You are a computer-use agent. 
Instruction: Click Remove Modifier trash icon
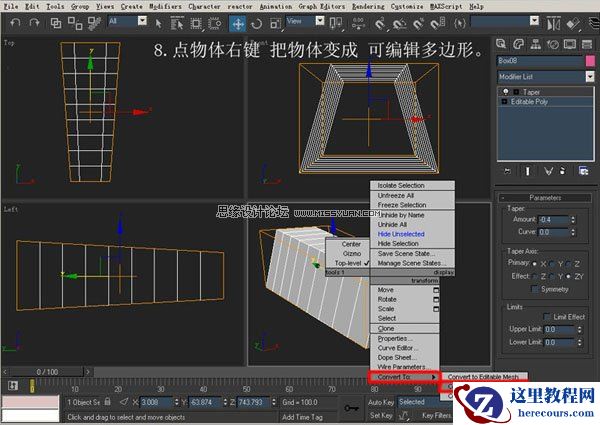[562, 171]
